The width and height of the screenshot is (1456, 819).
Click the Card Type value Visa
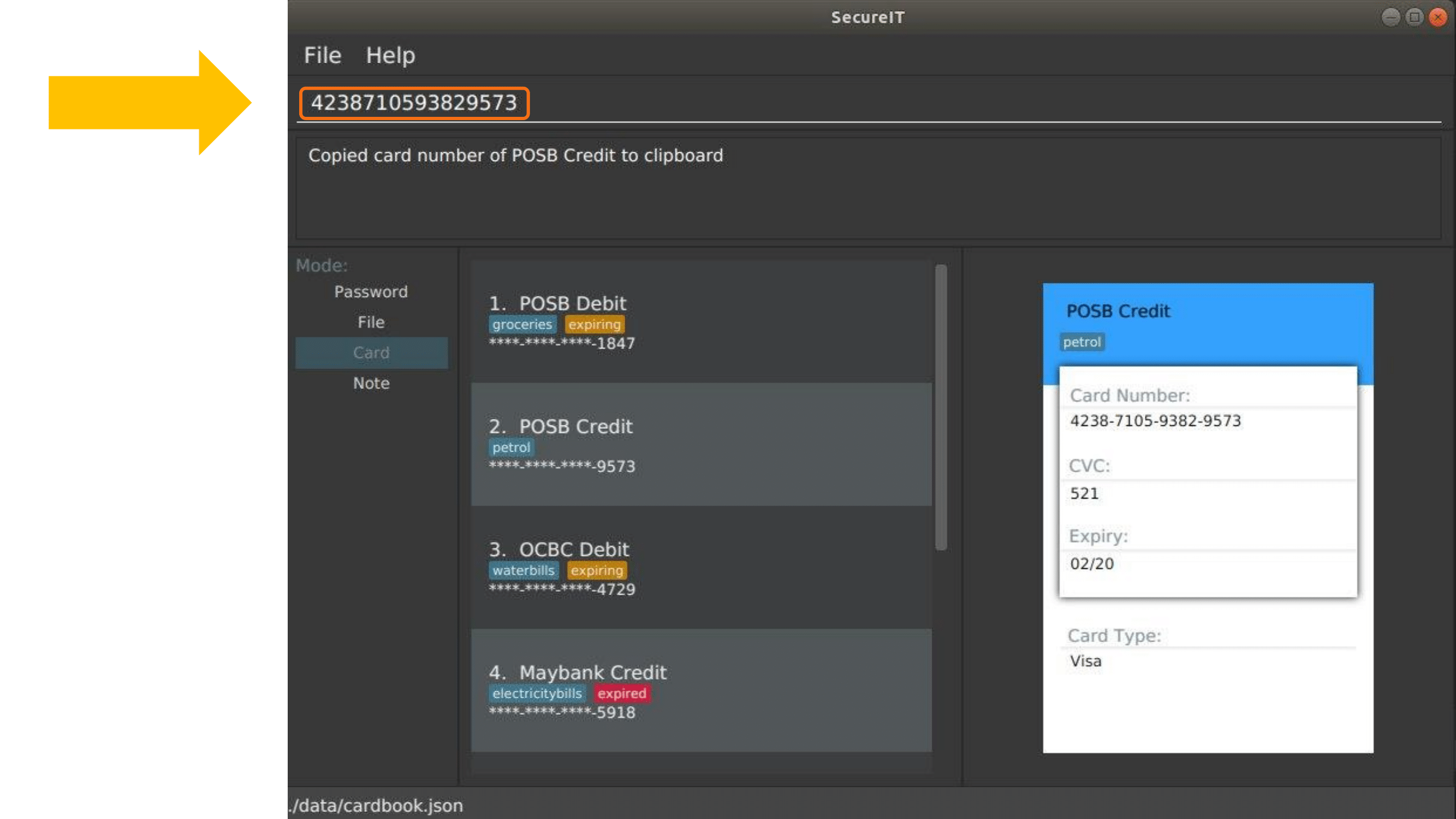[1085, 661]
